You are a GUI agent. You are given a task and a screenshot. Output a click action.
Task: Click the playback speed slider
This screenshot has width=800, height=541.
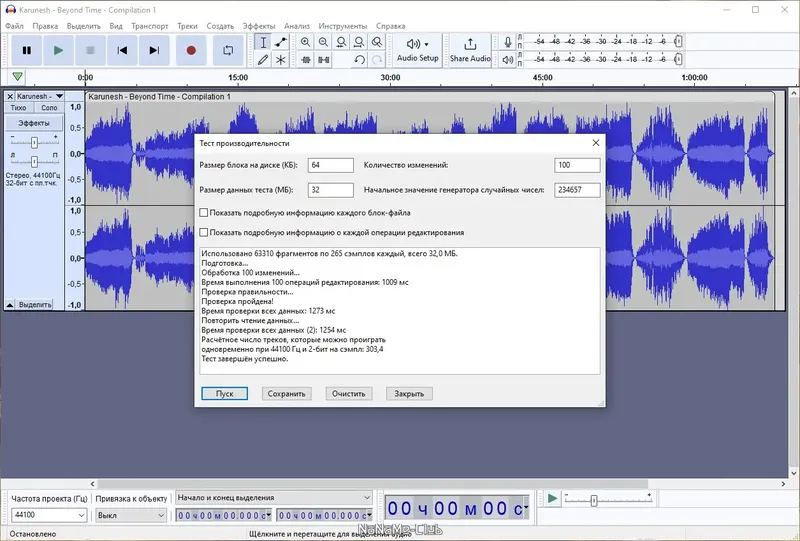pos(593,499)
